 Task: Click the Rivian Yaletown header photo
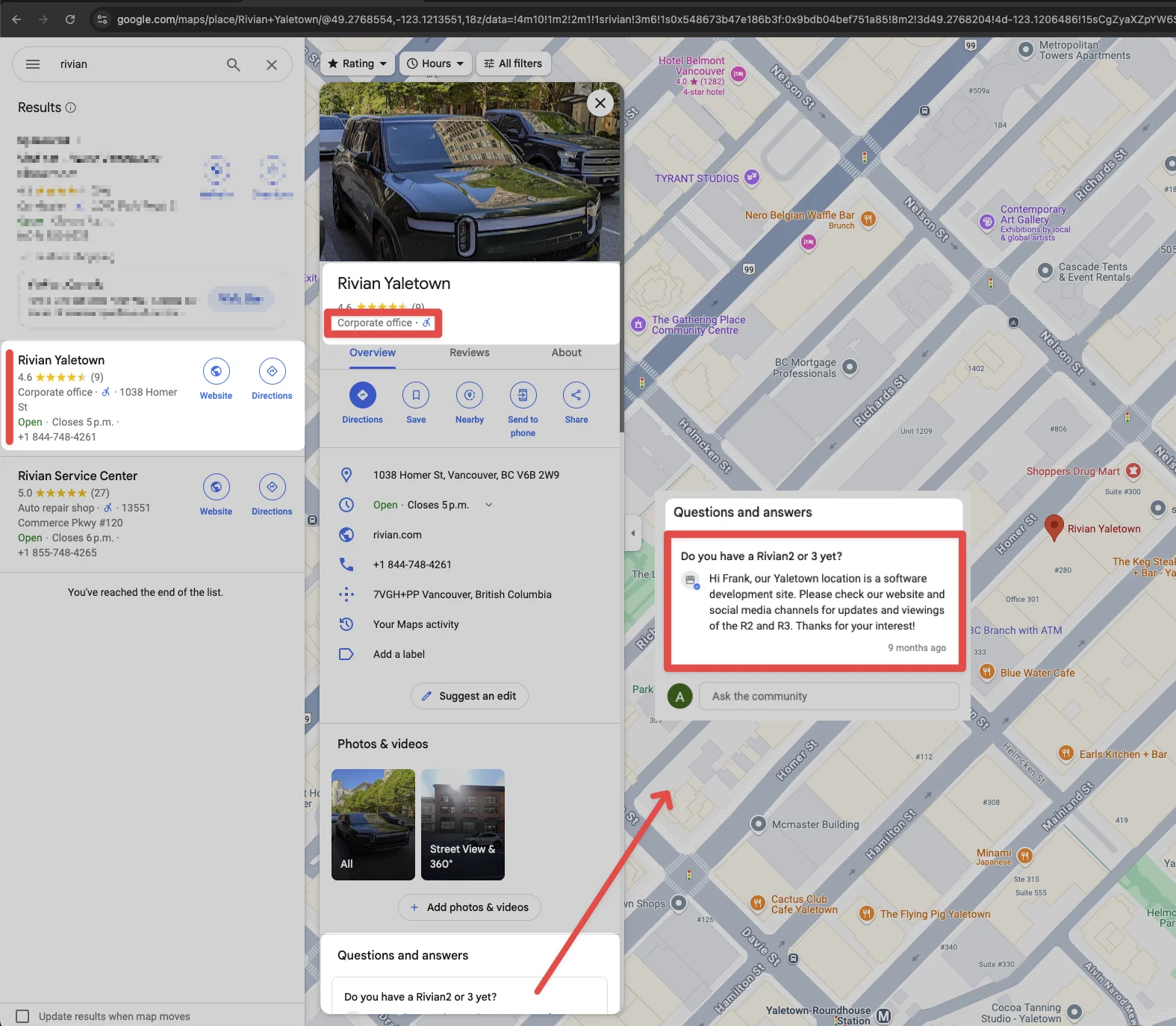[x=470, y=172]
